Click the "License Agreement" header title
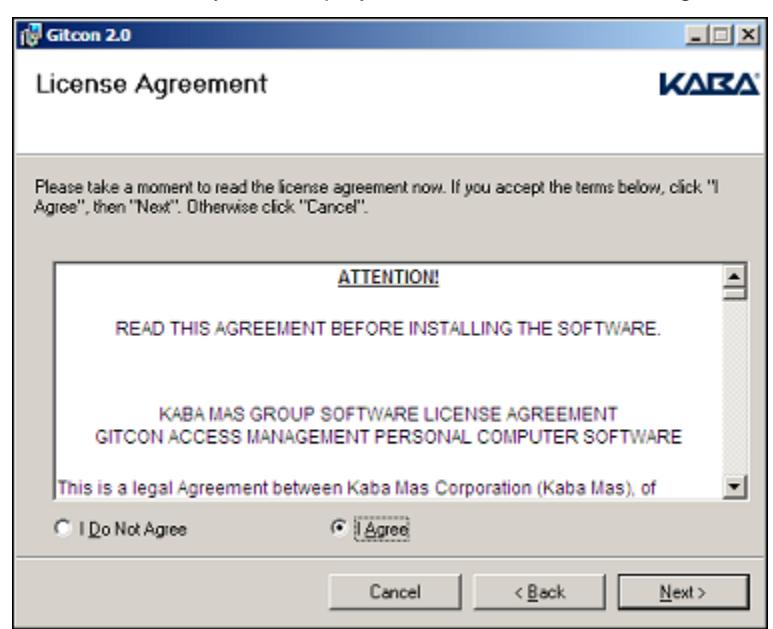 pyautogui.click(x=152, y=84)
